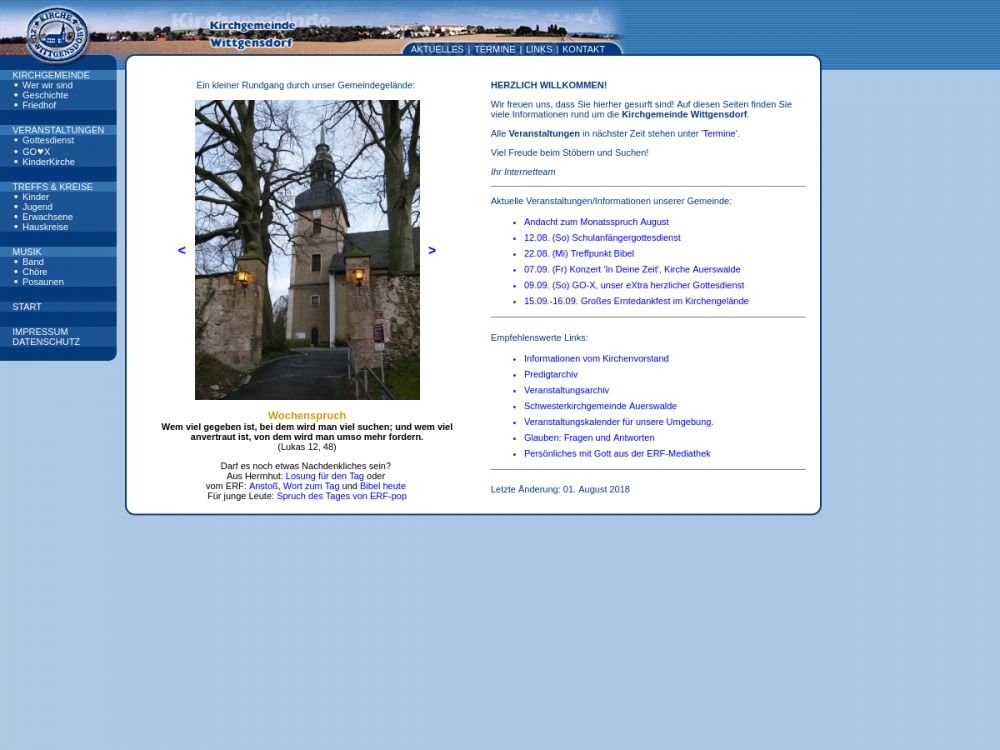Show previous photo with left arrow
Image resolution: width=1000 pixels, height=750 pixels.
click(182, 250)
